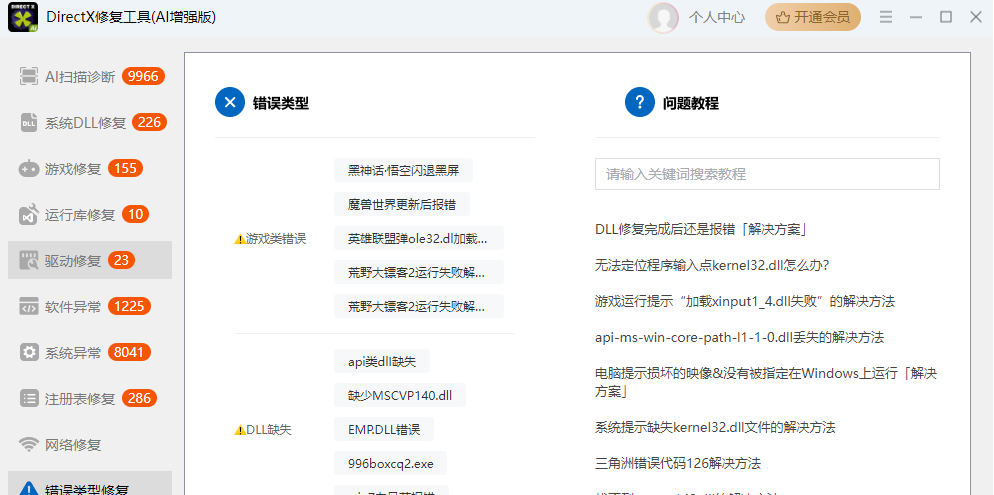Click the 问题教程 heading text
Screen dimensions: 994x495
coord(691,103)
